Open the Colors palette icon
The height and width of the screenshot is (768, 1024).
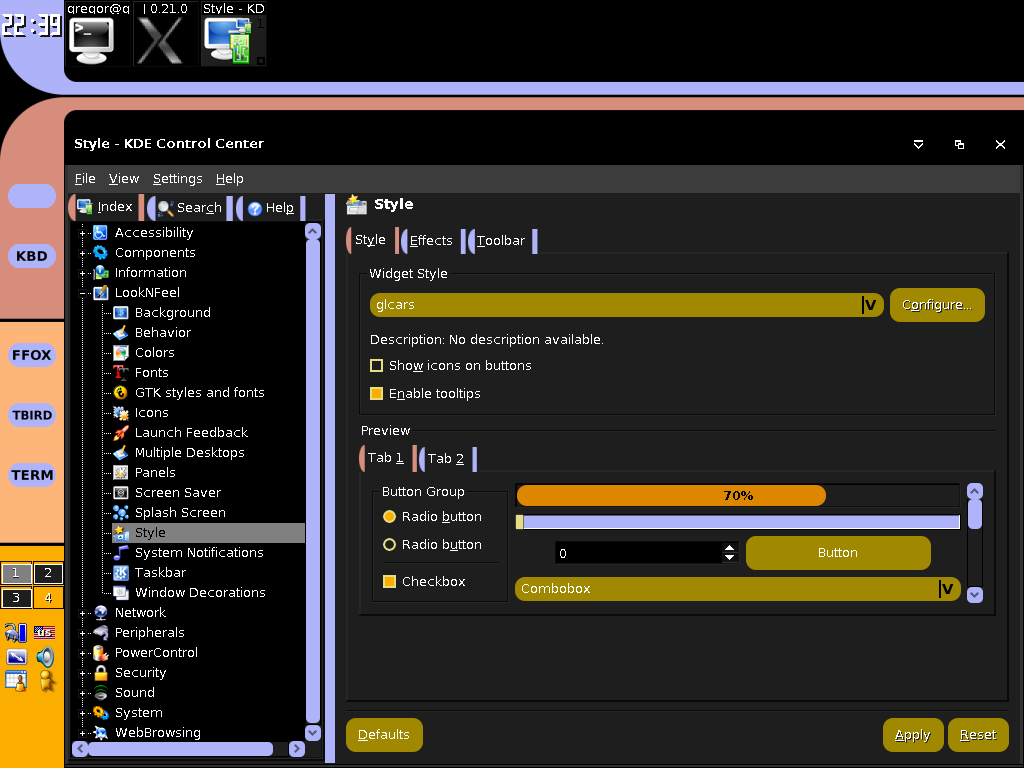click(121, 353)
